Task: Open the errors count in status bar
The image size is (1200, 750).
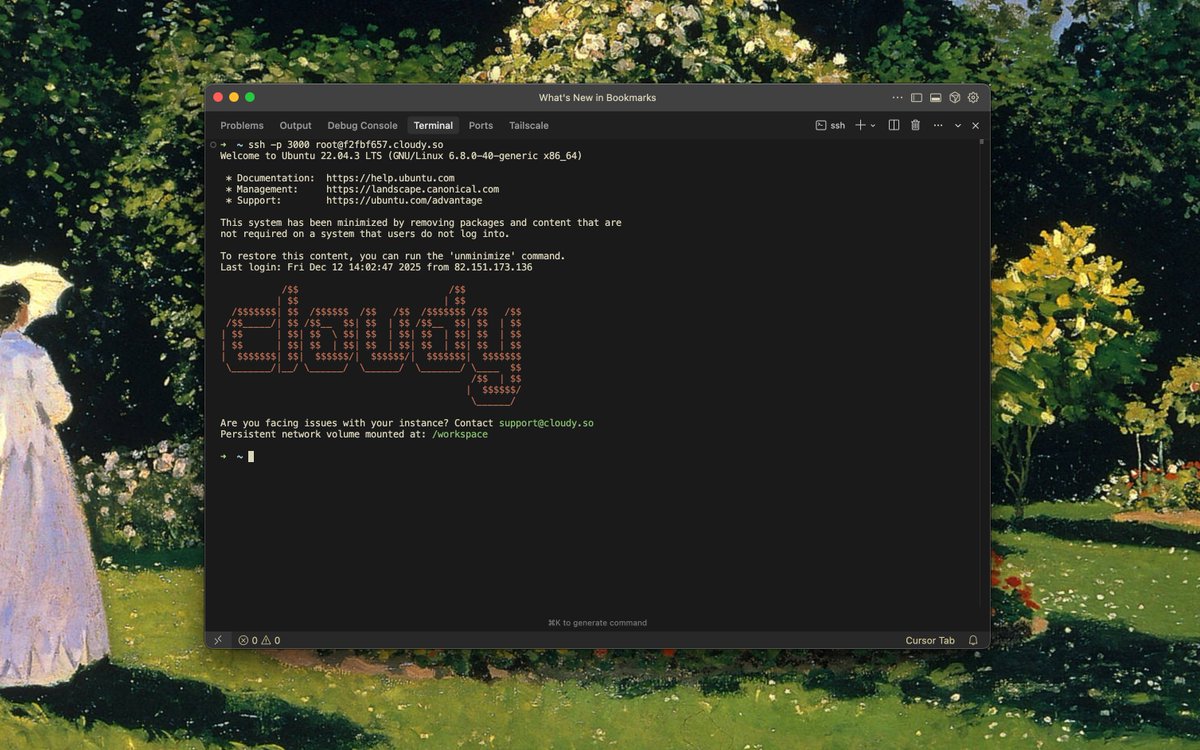Action: [247, 640]
